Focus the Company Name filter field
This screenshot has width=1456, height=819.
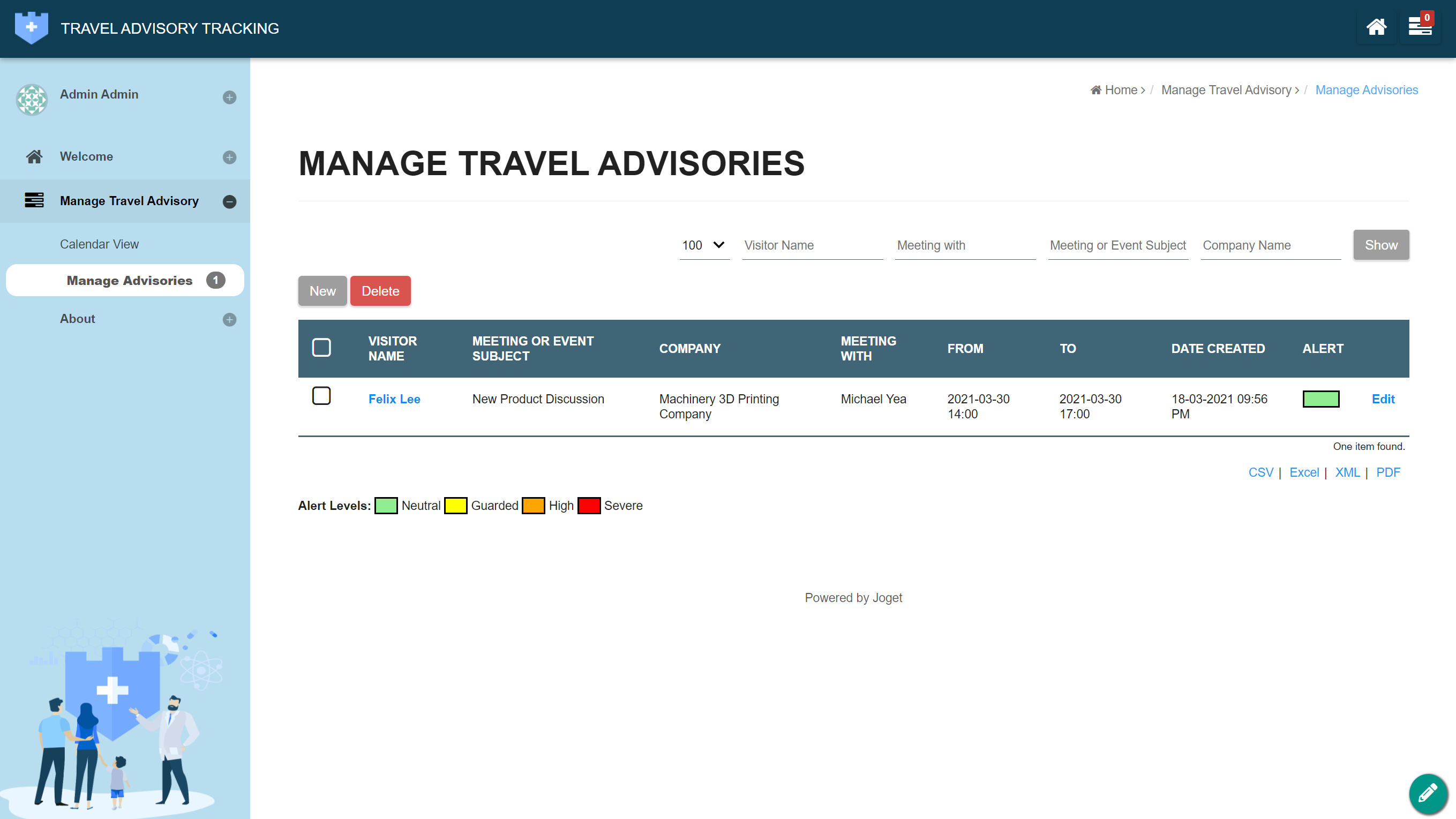[1271, 245]
